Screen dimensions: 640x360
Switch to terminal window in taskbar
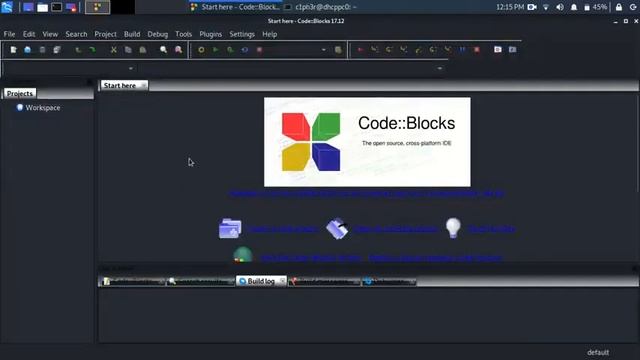321,7
